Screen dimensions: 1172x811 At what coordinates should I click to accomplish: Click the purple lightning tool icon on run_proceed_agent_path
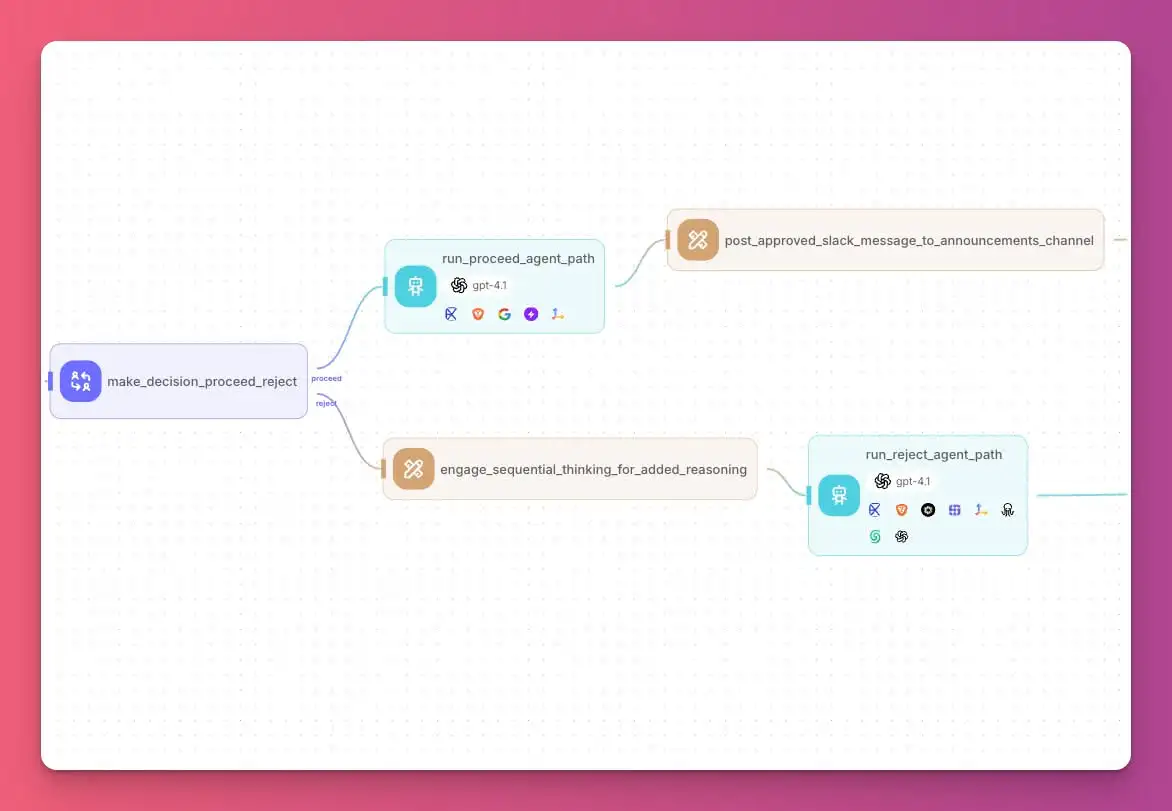[531, 313]
